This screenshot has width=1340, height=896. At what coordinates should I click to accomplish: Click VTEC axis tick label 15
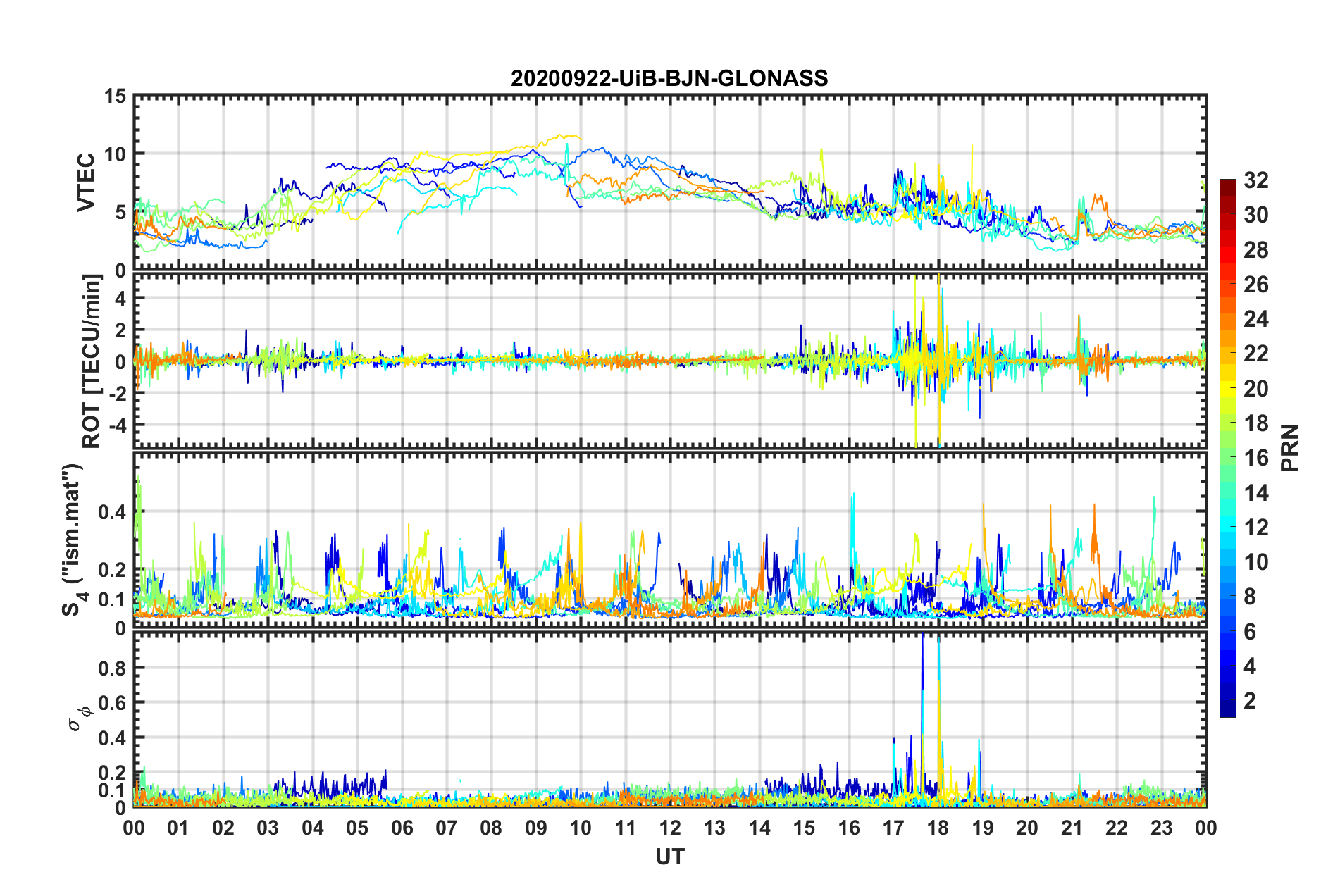pyautogui.click(x=116, y=96)
